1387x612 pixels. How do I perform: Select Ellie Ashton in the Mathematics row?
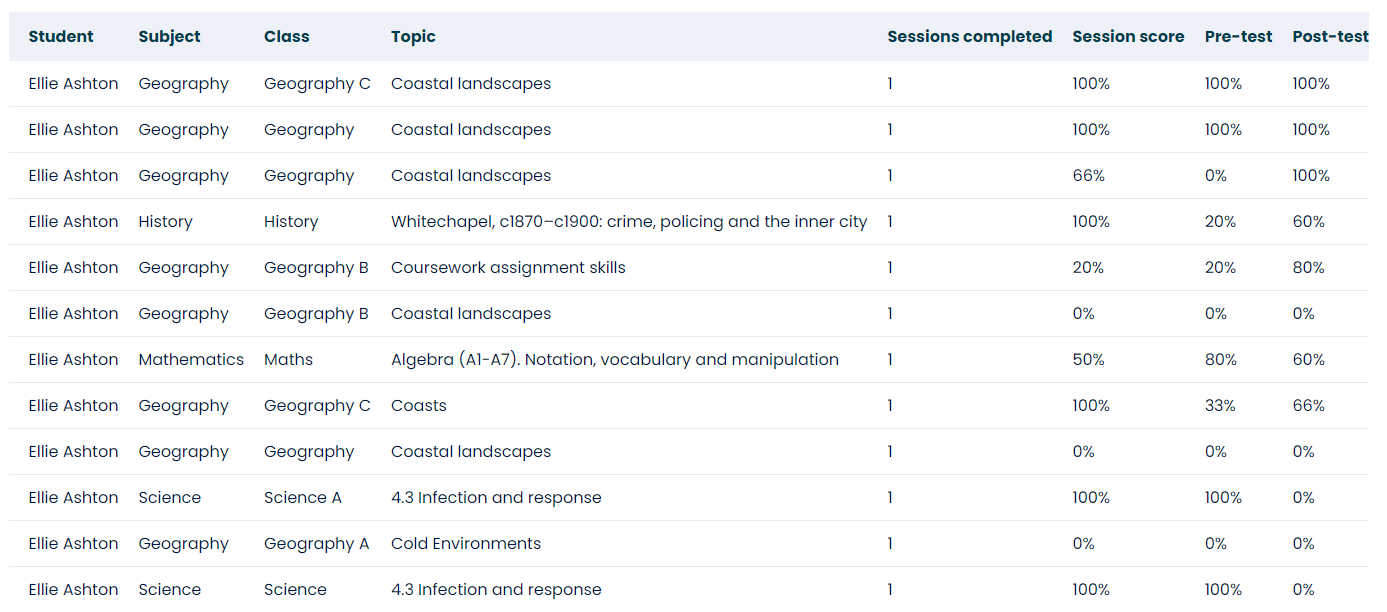pos(73,360)
